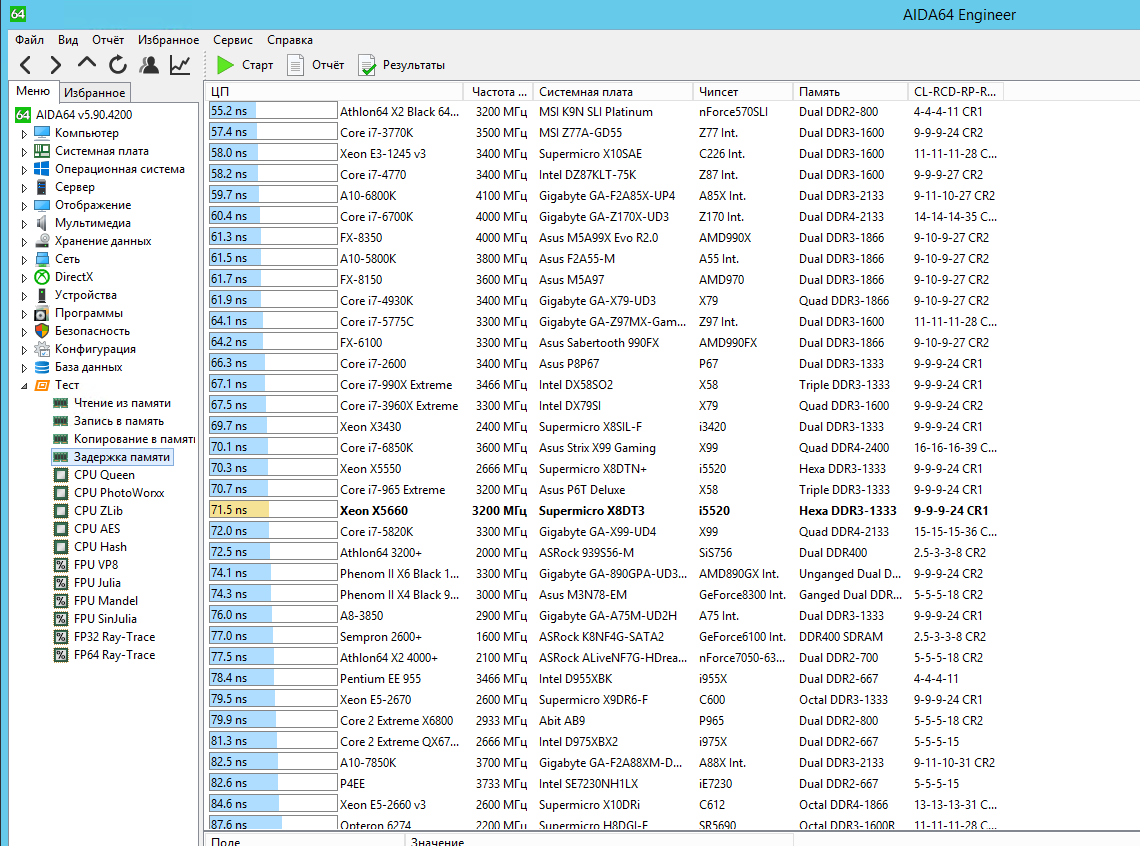Click the 55.2 ns result bar
Screen dimensions: 1140x846
(273, 111)
